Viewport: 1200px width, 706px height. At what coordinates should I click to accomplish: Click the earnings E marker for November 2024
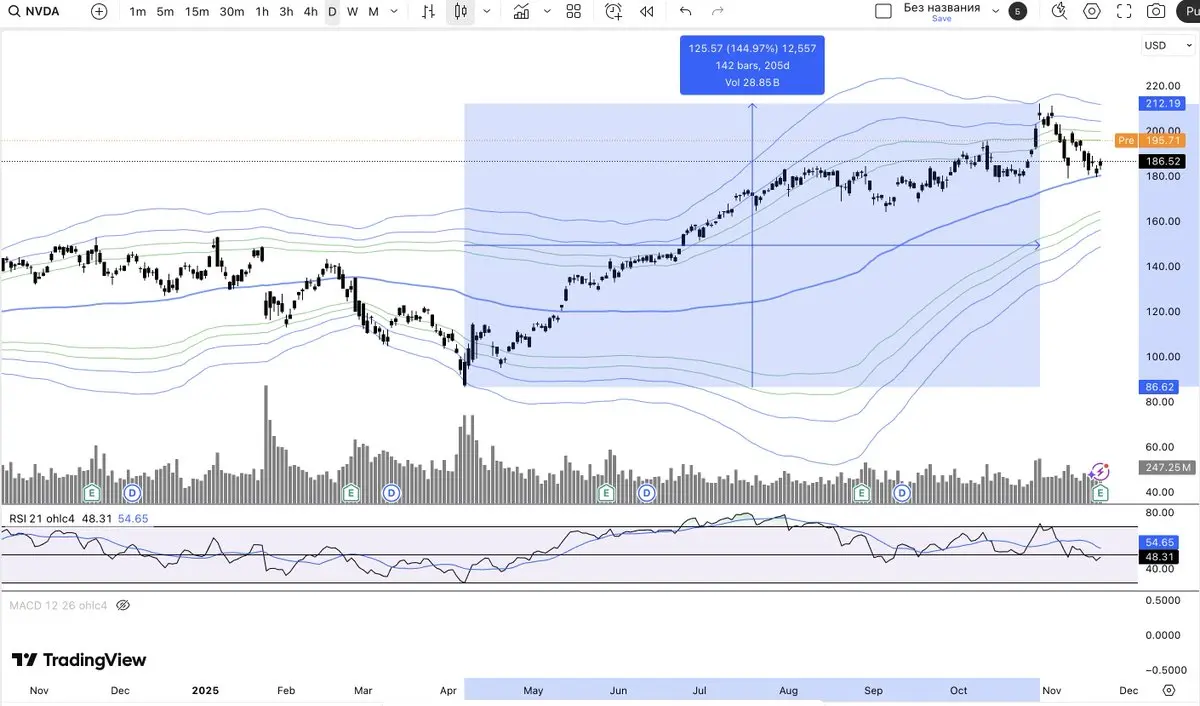pyautogui.click(x=92, y=493)
